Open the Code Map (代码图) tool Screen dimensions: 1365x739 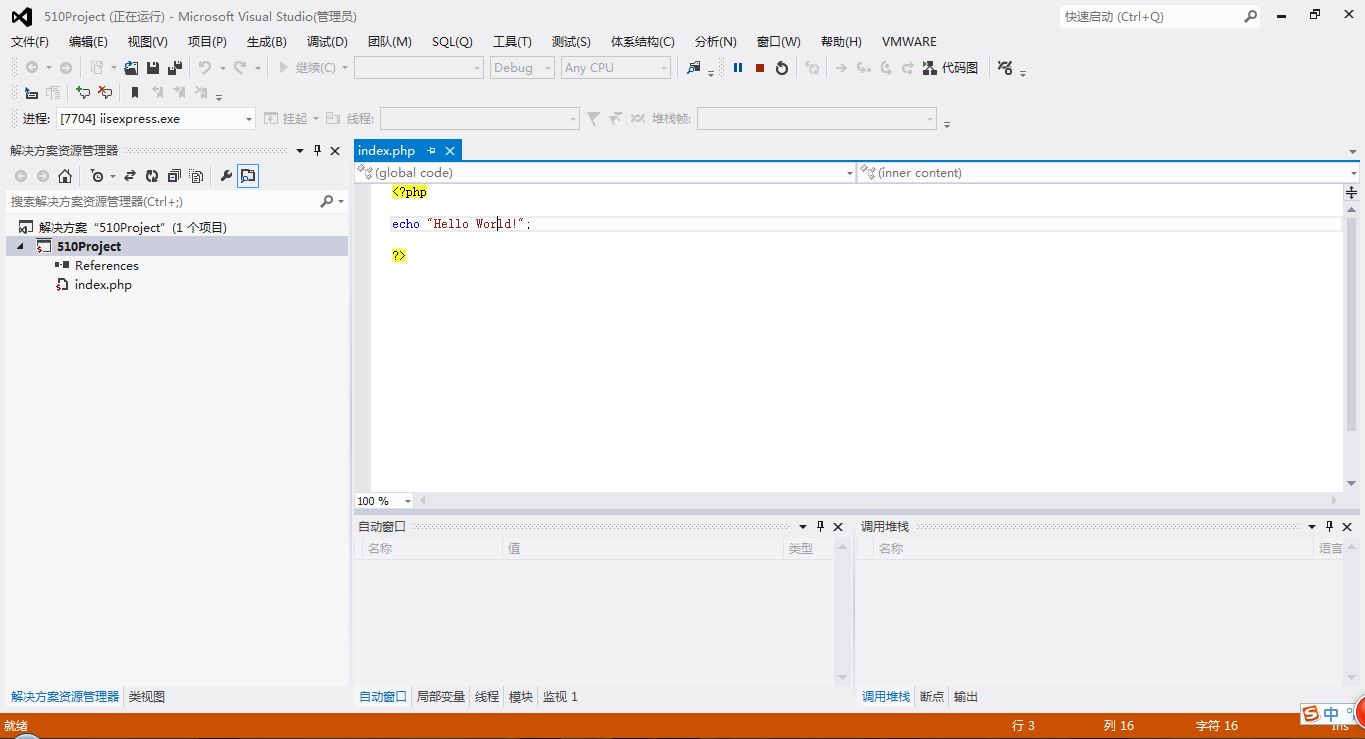click(950, 68)
